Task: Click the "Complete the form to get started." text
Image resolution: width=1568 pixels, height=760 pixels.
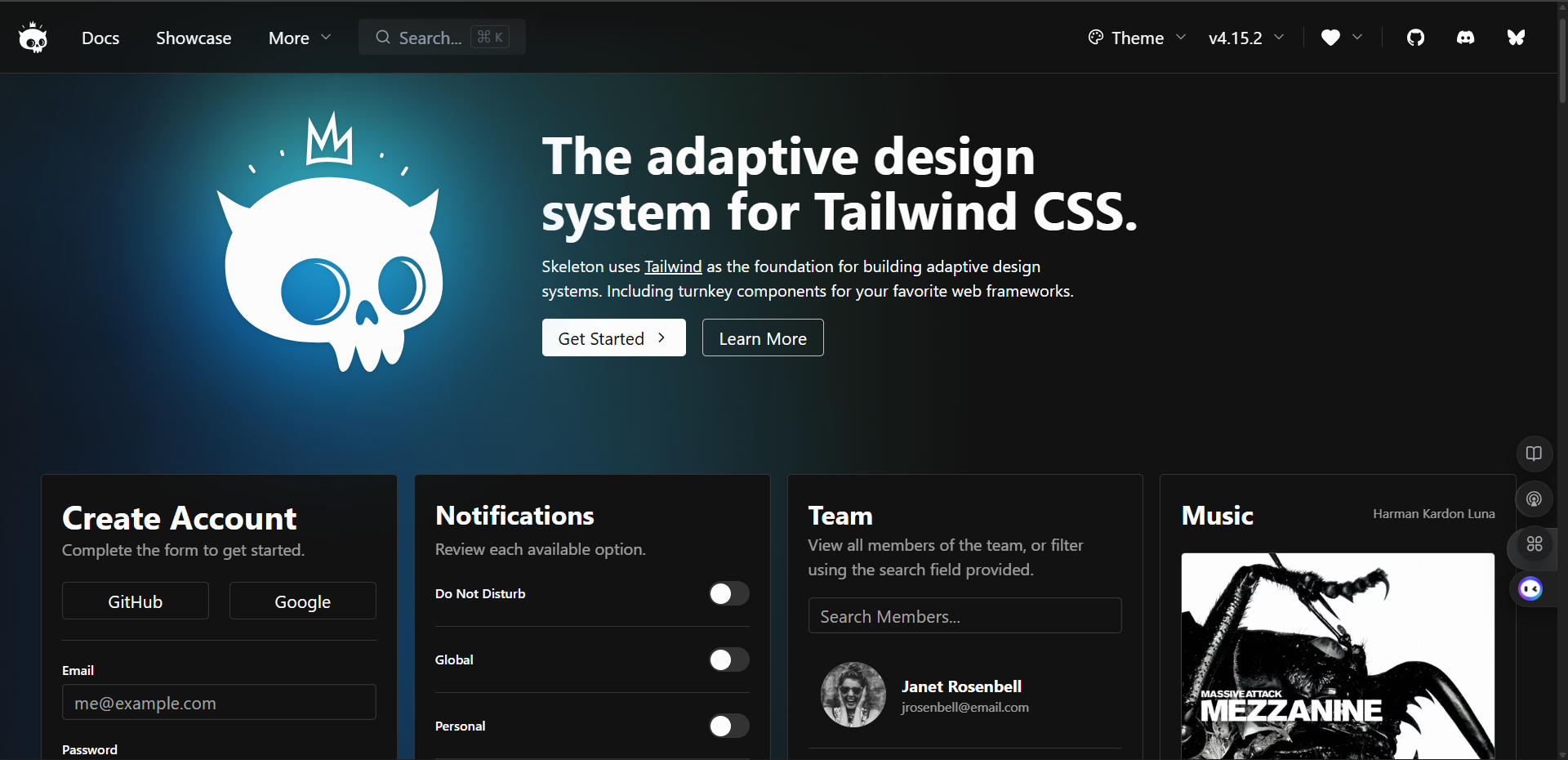Action: [x=183, y=550]
